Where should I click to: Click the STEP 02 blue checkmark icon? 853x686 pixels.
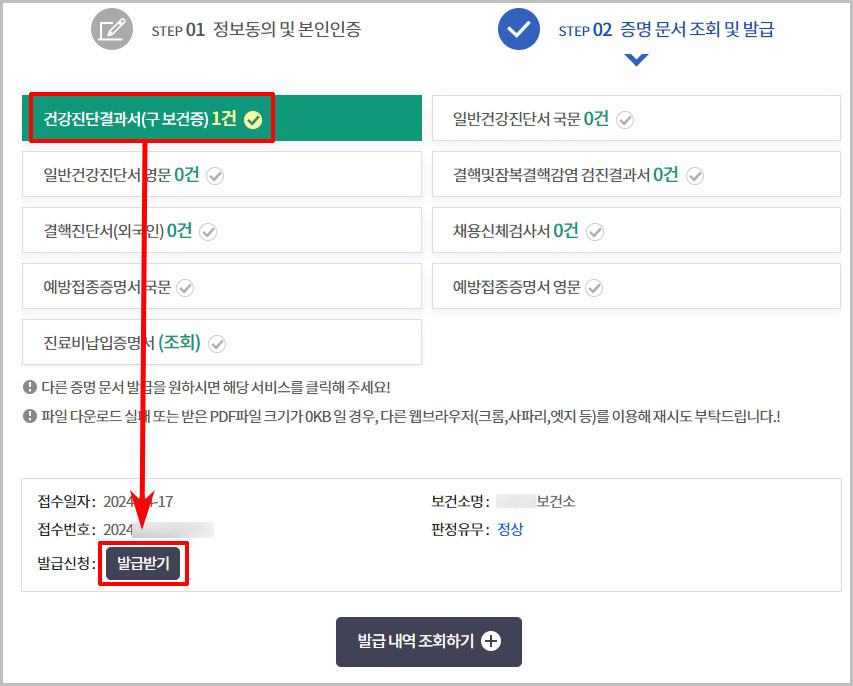tap(519, 29)
